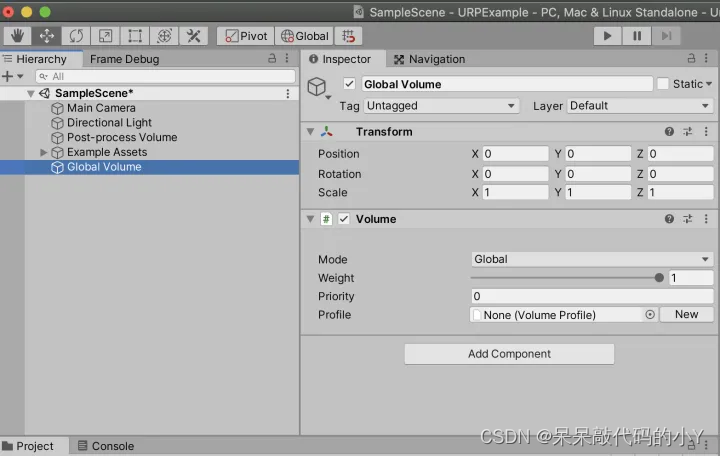This screenshot has height=456, width=720.
Task: Open SampleScene context menu dots
Action: [288, 94]
